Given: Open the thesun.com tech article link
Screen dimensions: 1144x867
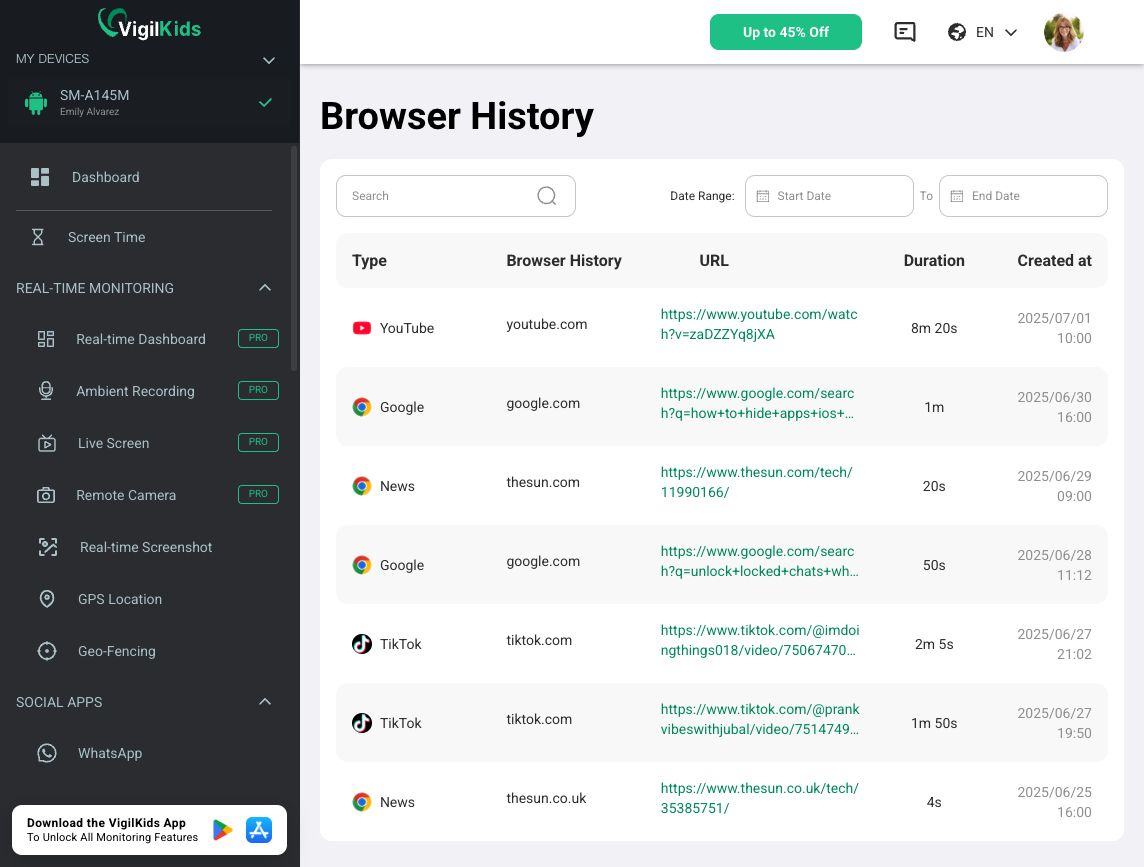Looking at the screenshot, I should tap(756, 482).
